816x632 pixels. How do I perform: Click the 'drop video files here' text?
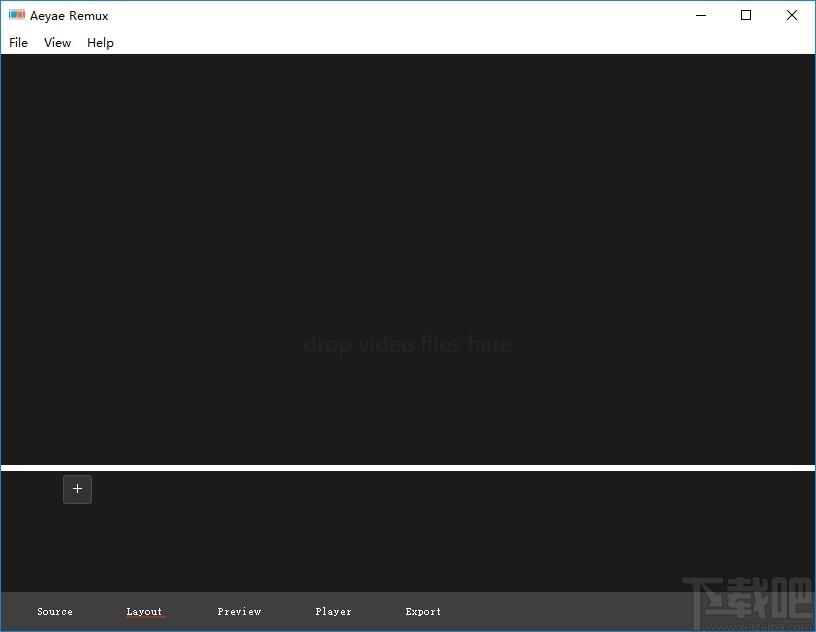coord(407,344)
